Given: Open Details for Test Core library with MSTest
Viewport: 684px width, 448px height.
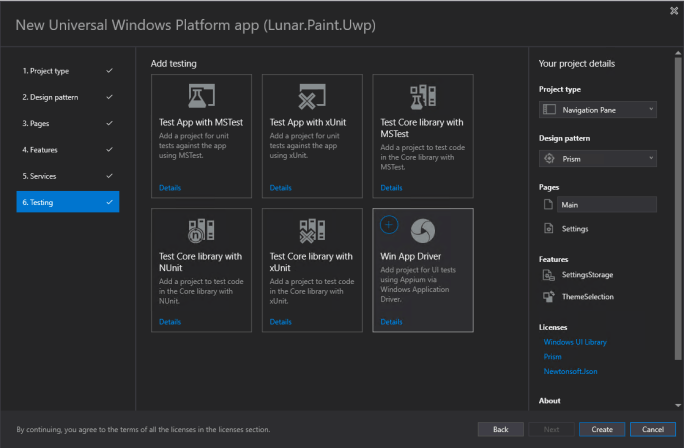Looking at the screenshot, I should [x=391, y=188].
